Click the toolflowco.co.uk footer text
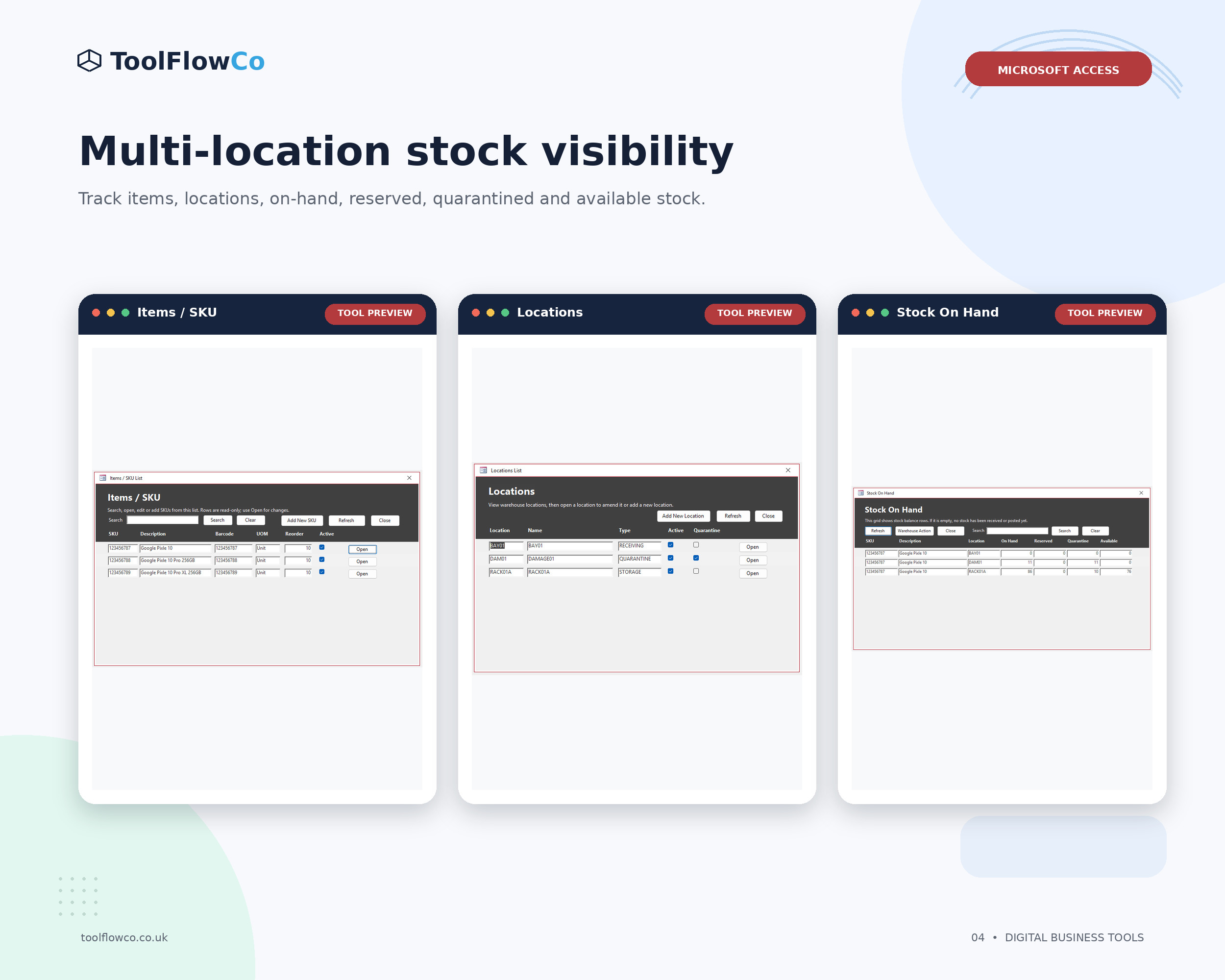Screen dimensions: 1225x980 [x=124, y=937]
